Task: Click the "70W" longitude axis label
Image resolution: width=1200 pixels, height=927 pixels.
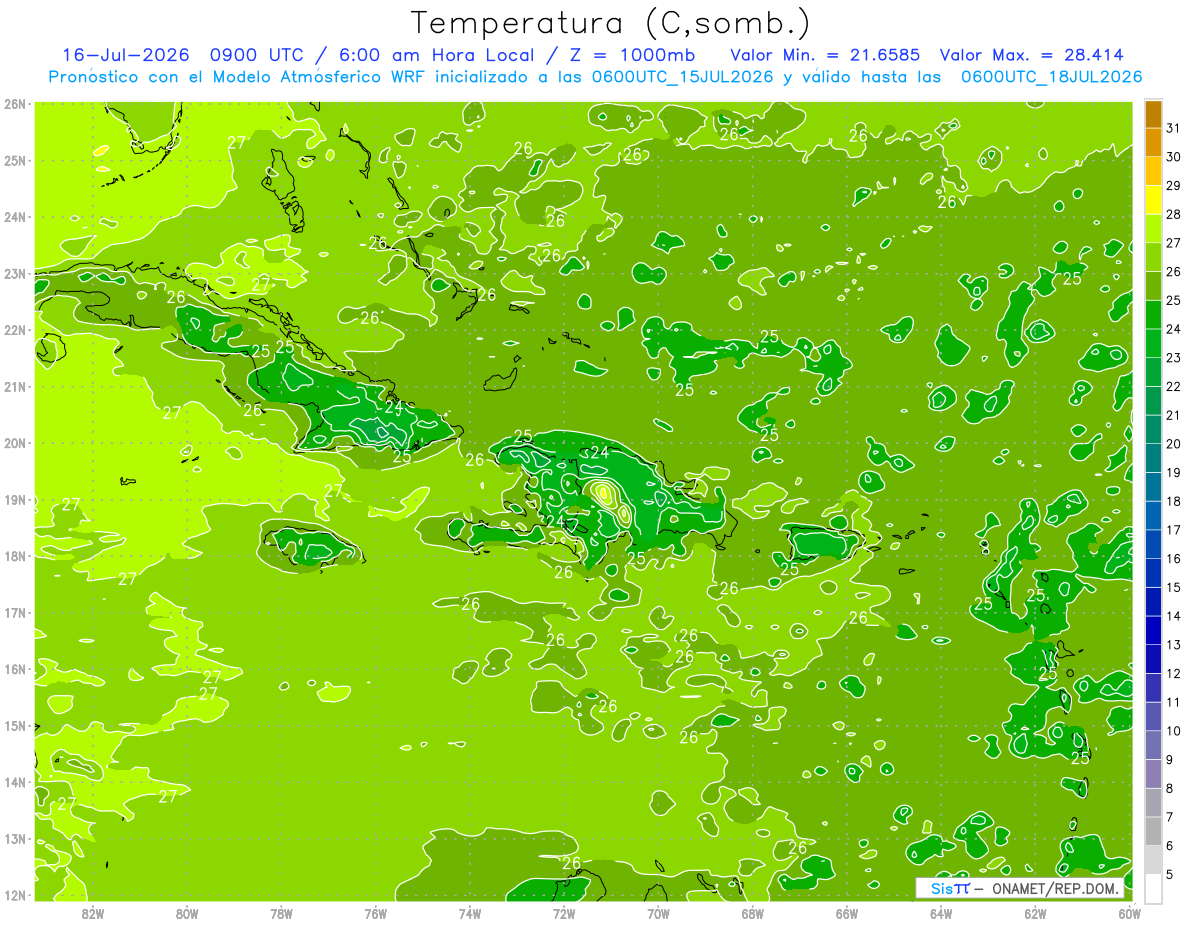Action: [x=658, y=913]
